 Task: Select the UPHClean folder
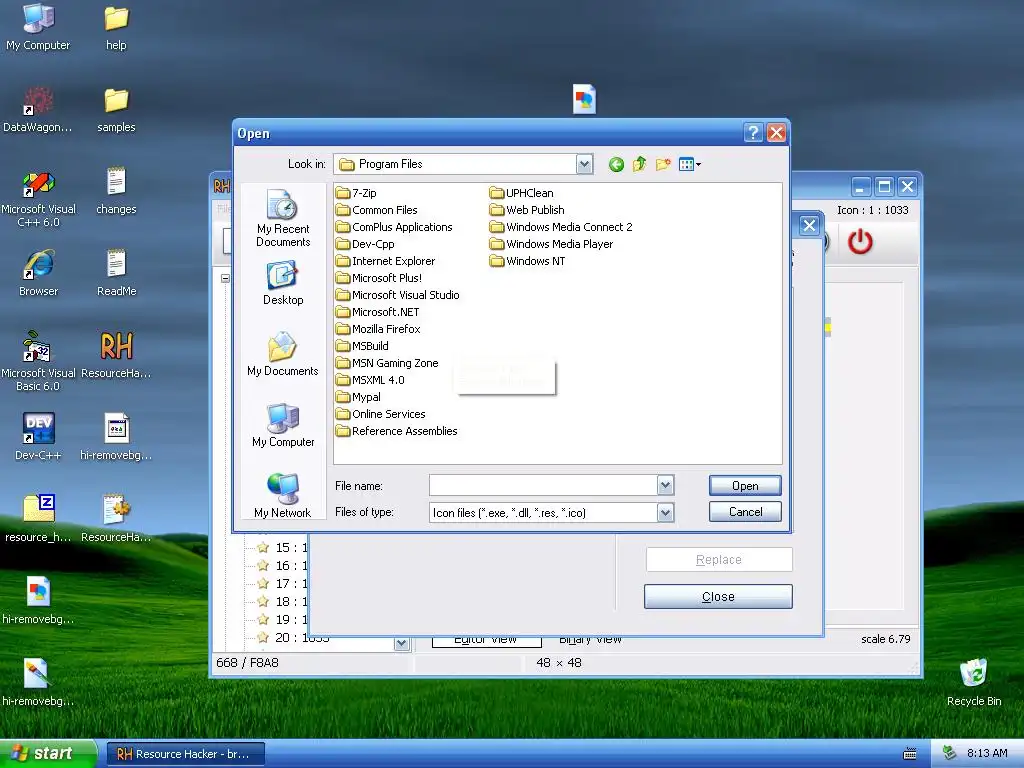pos(522,193)
